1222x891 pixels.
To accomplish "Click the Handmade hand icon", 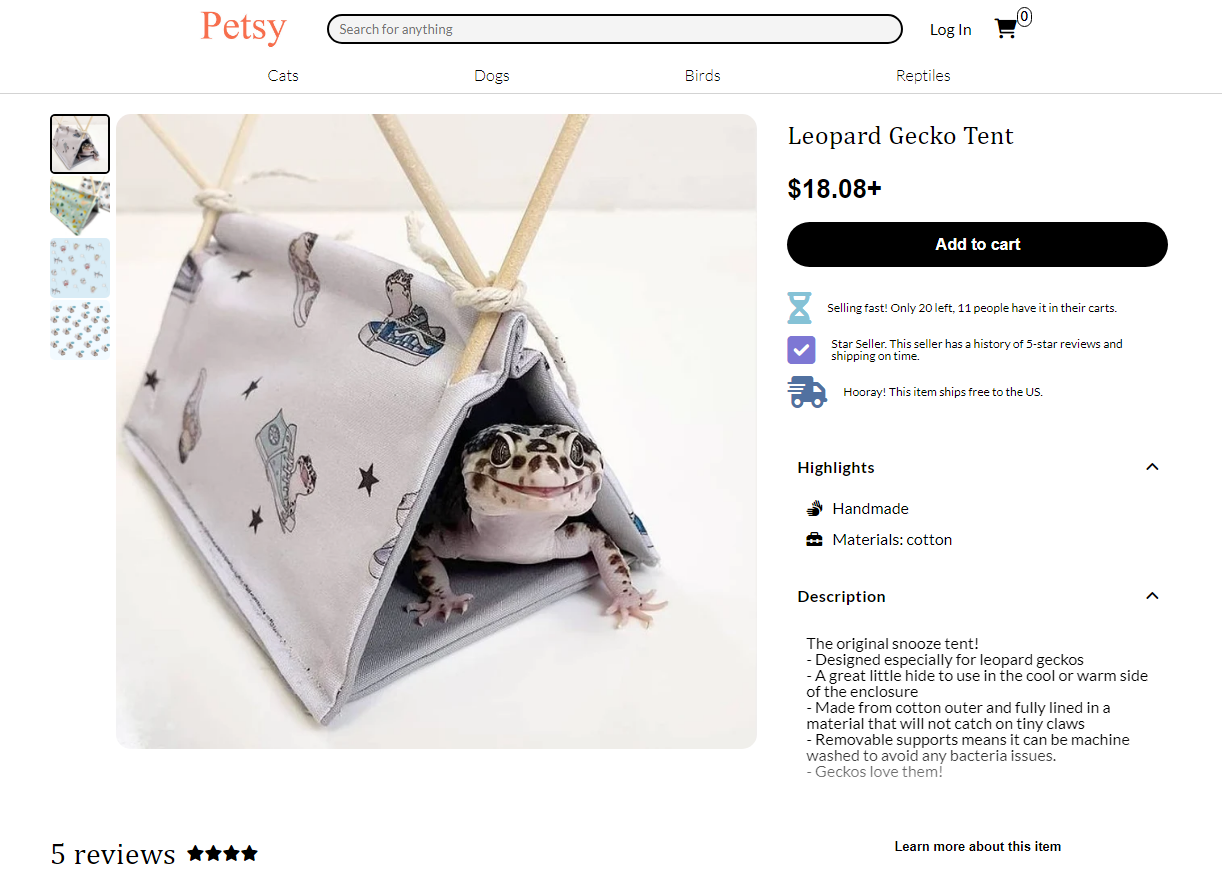I will pyautogui.click(x=813, y=508).
